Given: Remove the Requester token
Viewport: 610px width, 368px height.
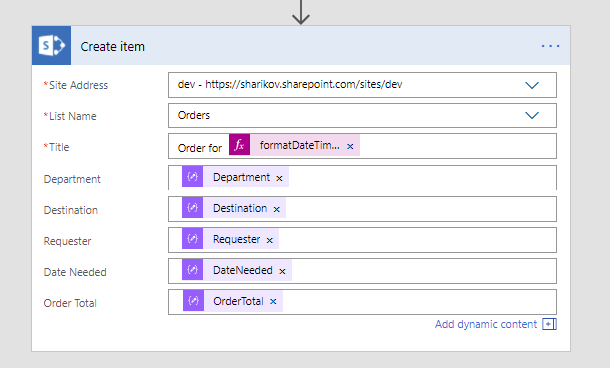Looking at the screenshot, I should (270, 240).
